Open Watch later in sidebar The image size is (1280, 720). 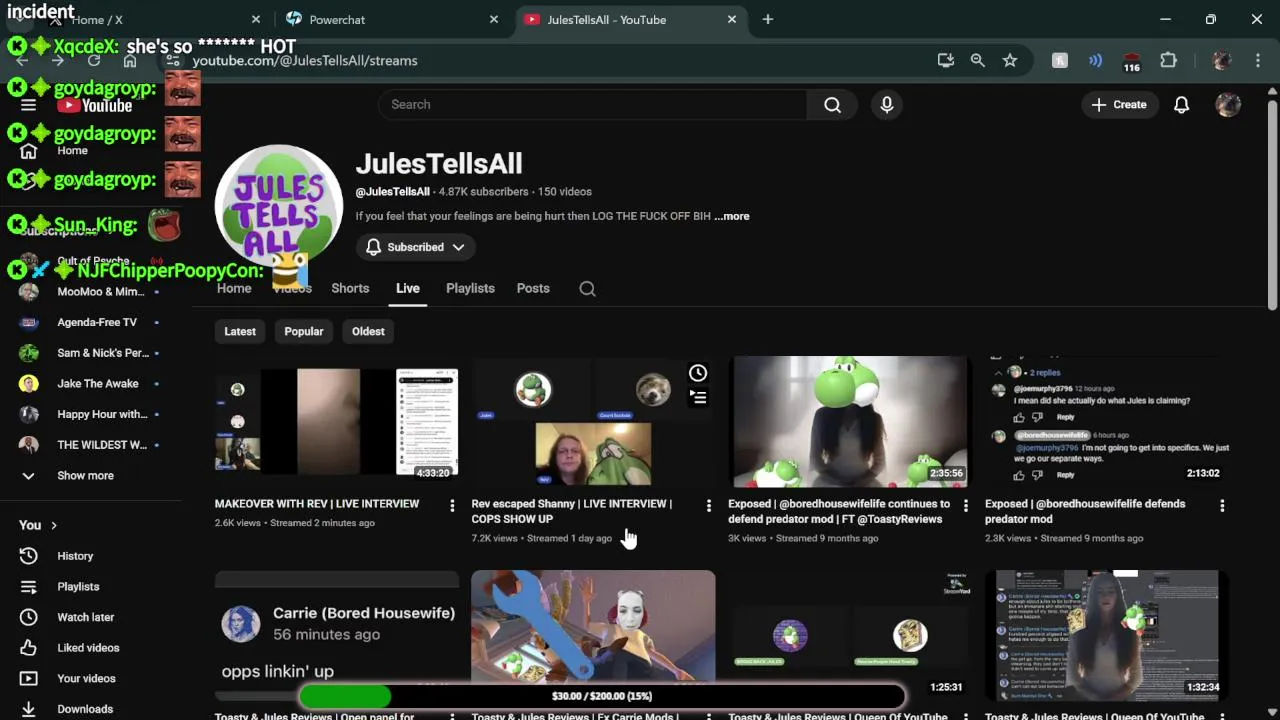click(x=85, y=617)
